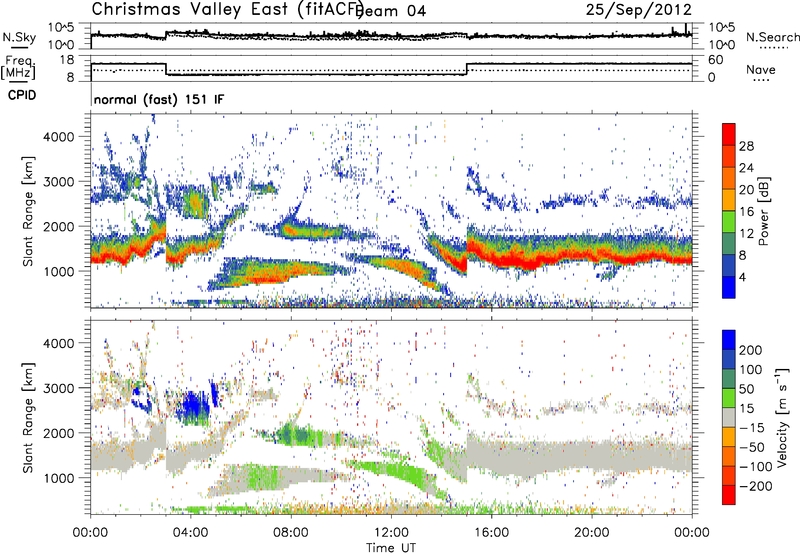Select the 'N.Sky' axis label
This screenshot has width=800, height=554.
(x=19, y=37)
